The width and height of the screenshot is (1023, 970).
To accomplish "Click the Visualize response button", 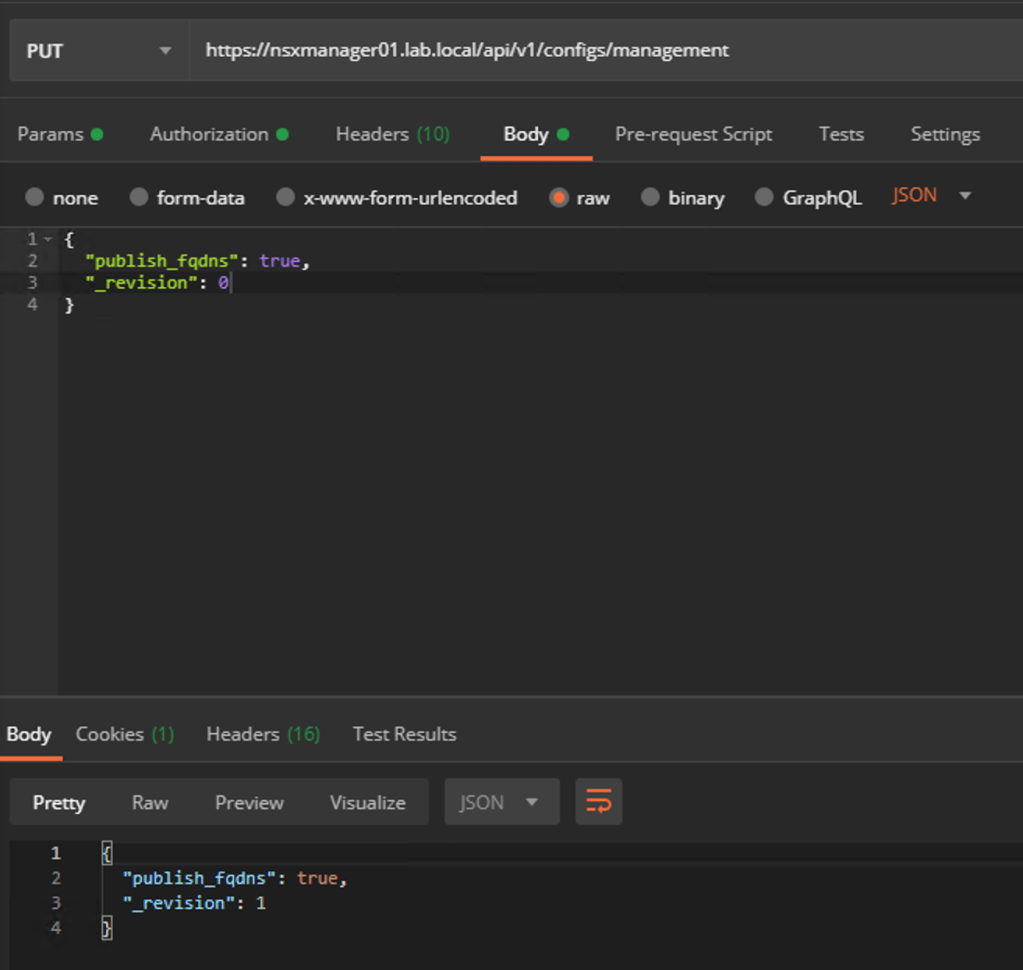I will pos(367,802).
